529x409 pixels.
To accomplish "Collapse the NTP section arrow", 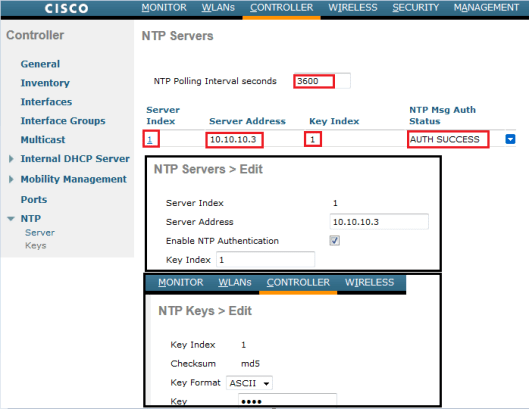I will coord(11,219).
